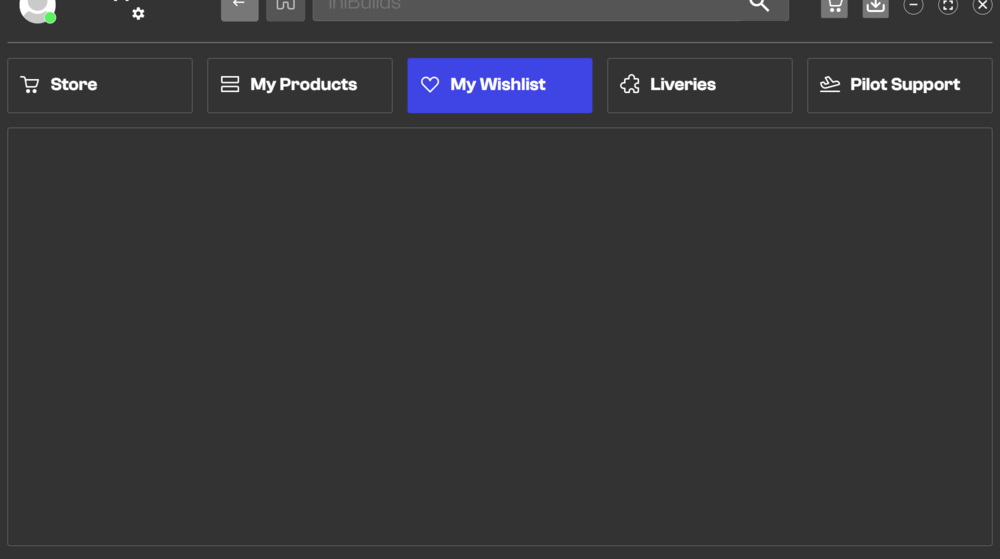The image size is (1000, 559).
Task: Open settings via the gear icon
Action: (x=138, y=13)
